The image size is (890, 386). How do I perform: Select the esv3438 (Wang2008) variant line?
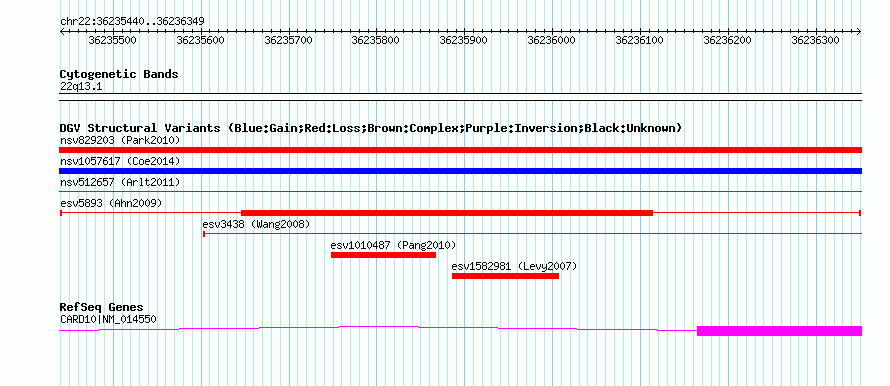pos(532,233)
